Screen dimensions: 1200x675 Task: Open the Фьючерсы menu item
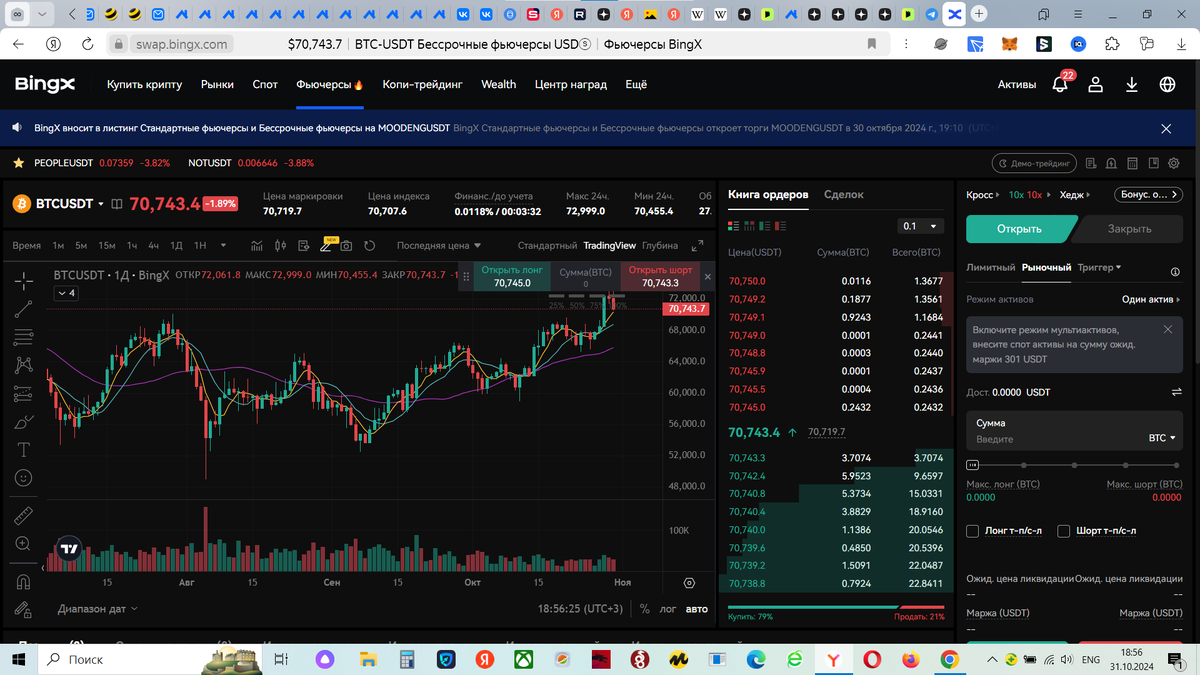329,85
